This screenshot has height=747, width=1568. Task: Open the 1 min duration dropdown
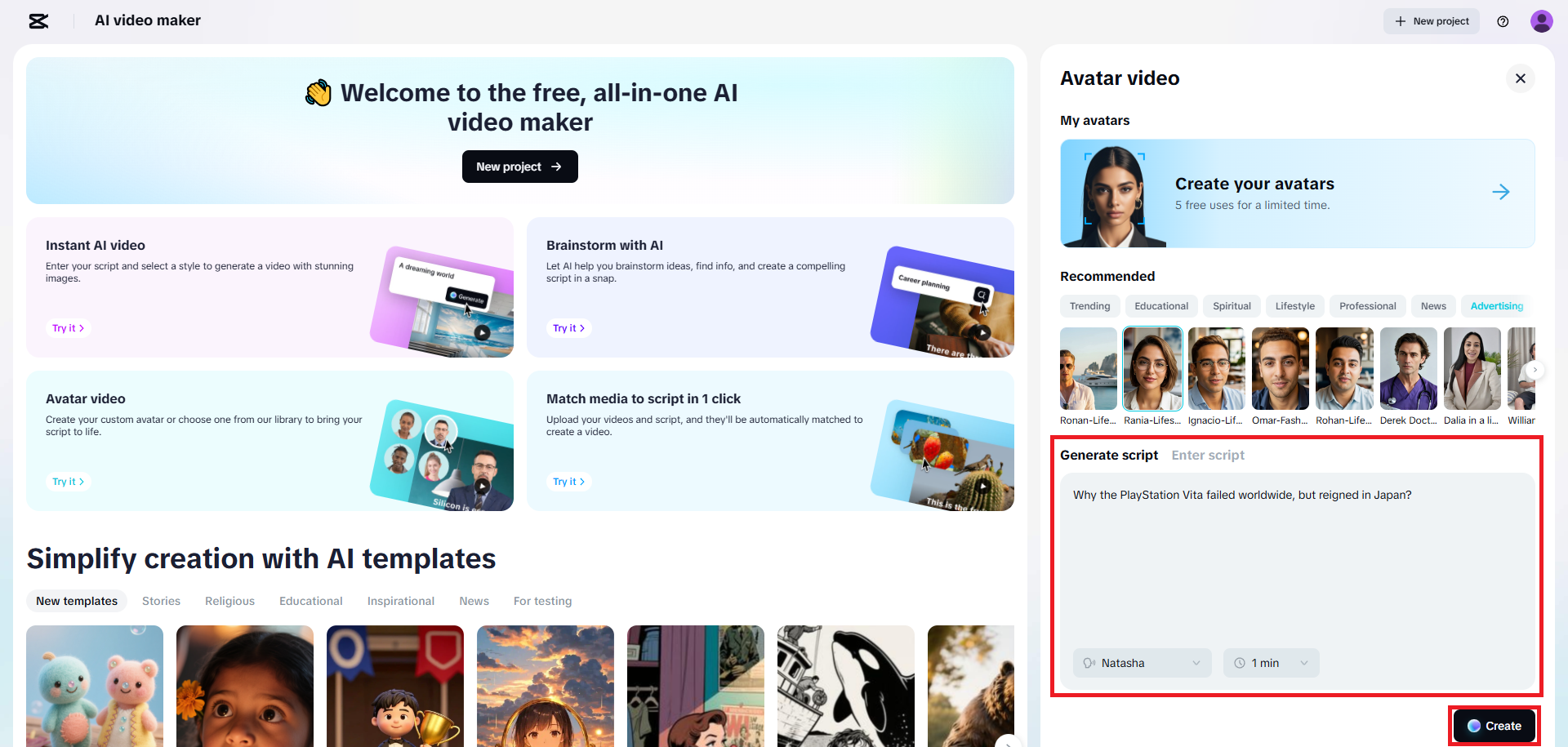click(x=1271, y=663)
